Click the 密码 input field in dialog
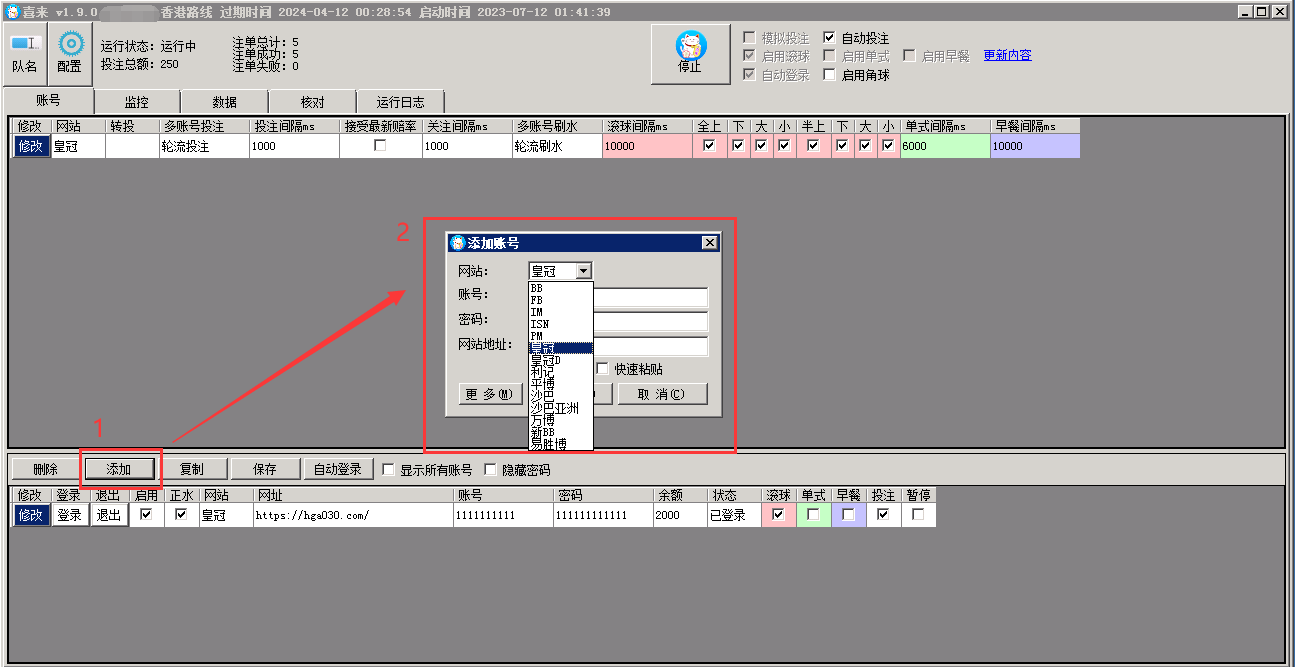Viewport: 1295px width, 667px height. click(x=650, y=322)
